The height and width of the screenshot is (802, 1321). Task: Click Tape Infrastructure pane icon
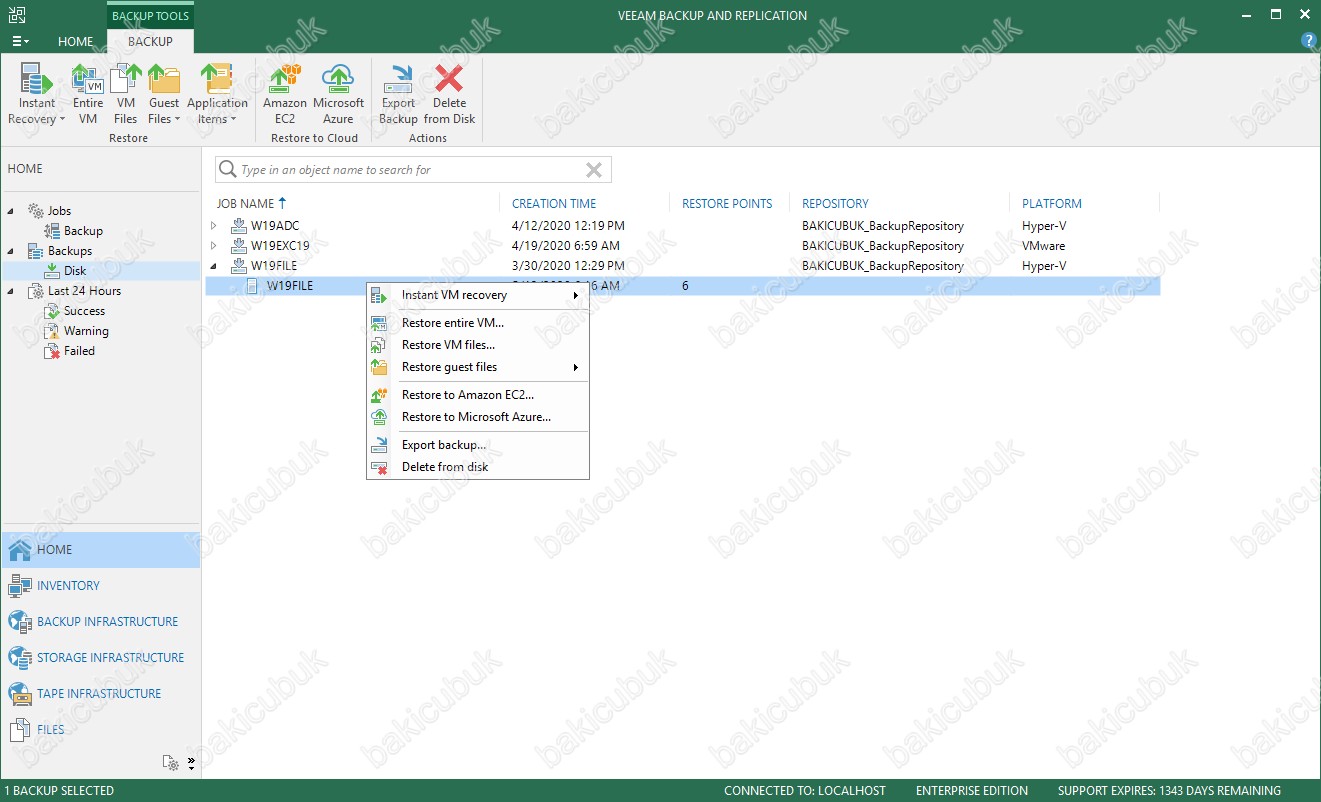(20, 694)
